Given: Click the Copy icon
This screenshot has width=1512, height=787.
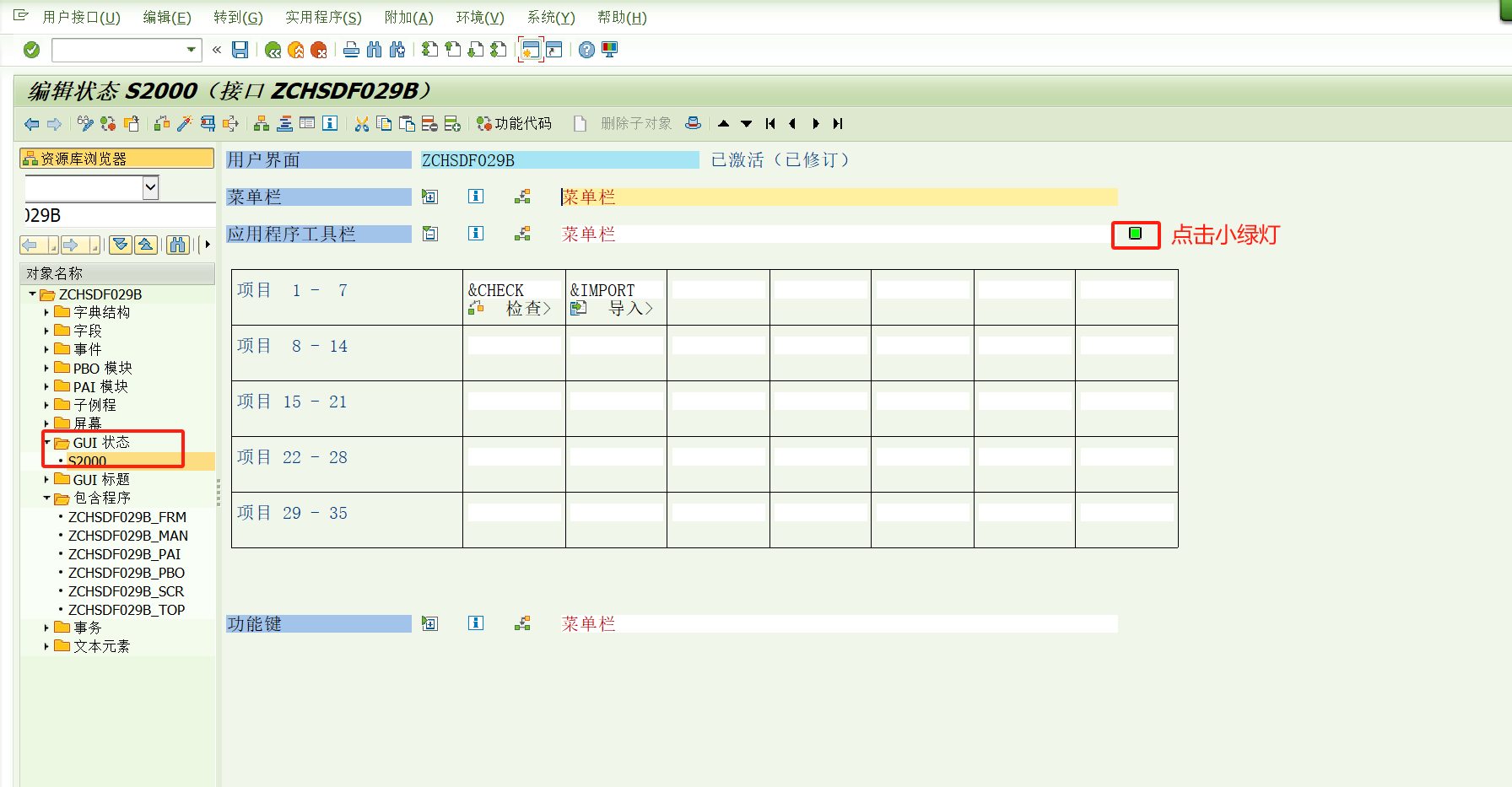Looking at the screenshot, I should (x=384, y=124).
